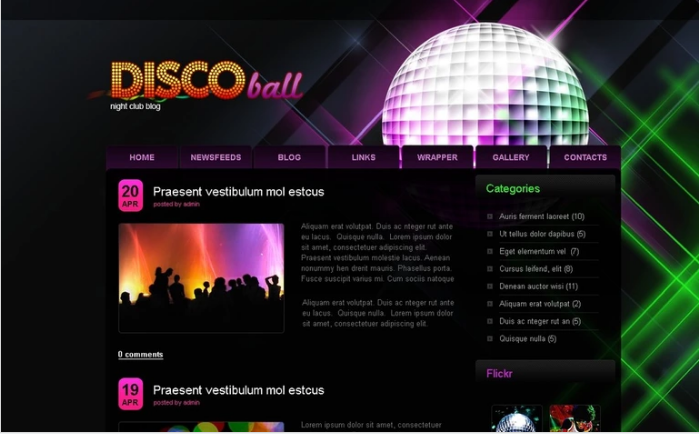Click the night club blog tagline
This screenshot has width=699, height=434.
(x=135, y=106)
